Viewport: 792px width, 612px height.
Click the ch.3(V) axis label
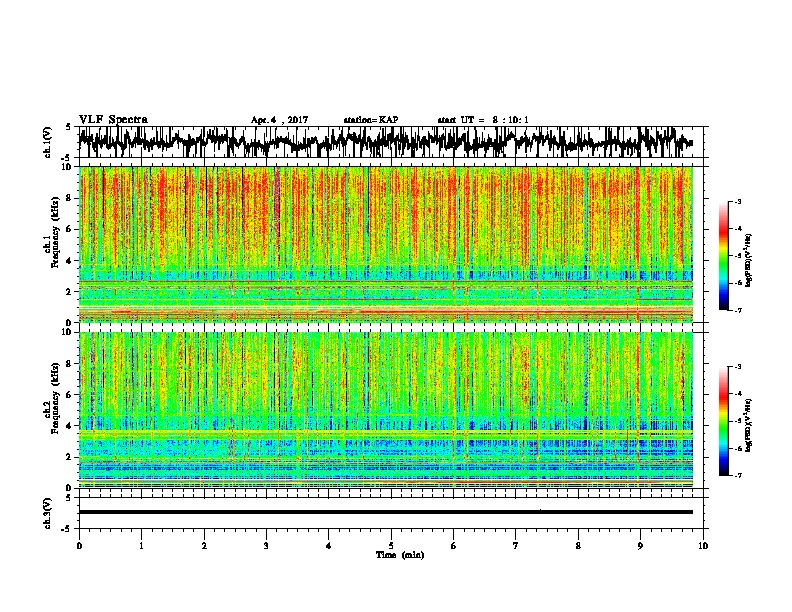pyautogui.click(x=48, y=513)
